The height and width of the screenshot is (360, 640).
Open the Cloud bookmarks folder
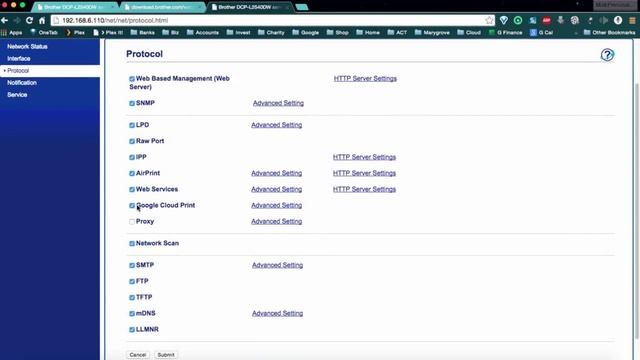tap(469, 32)
